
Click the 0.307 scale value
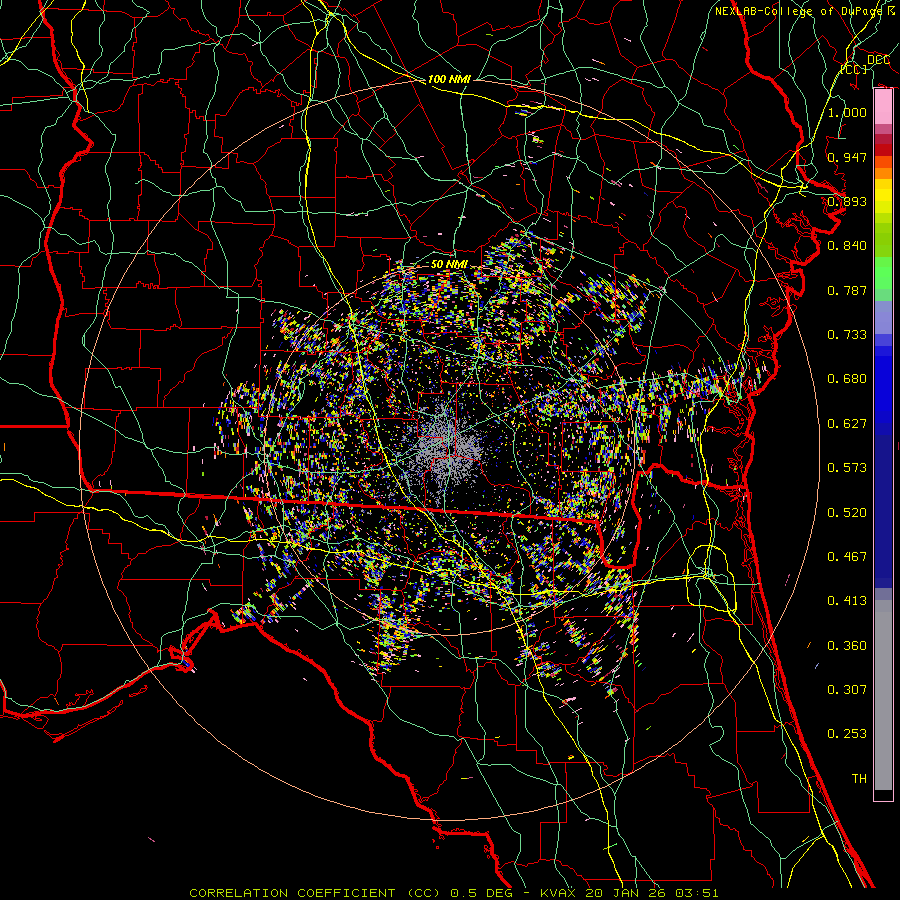click(x=847, y=690)
